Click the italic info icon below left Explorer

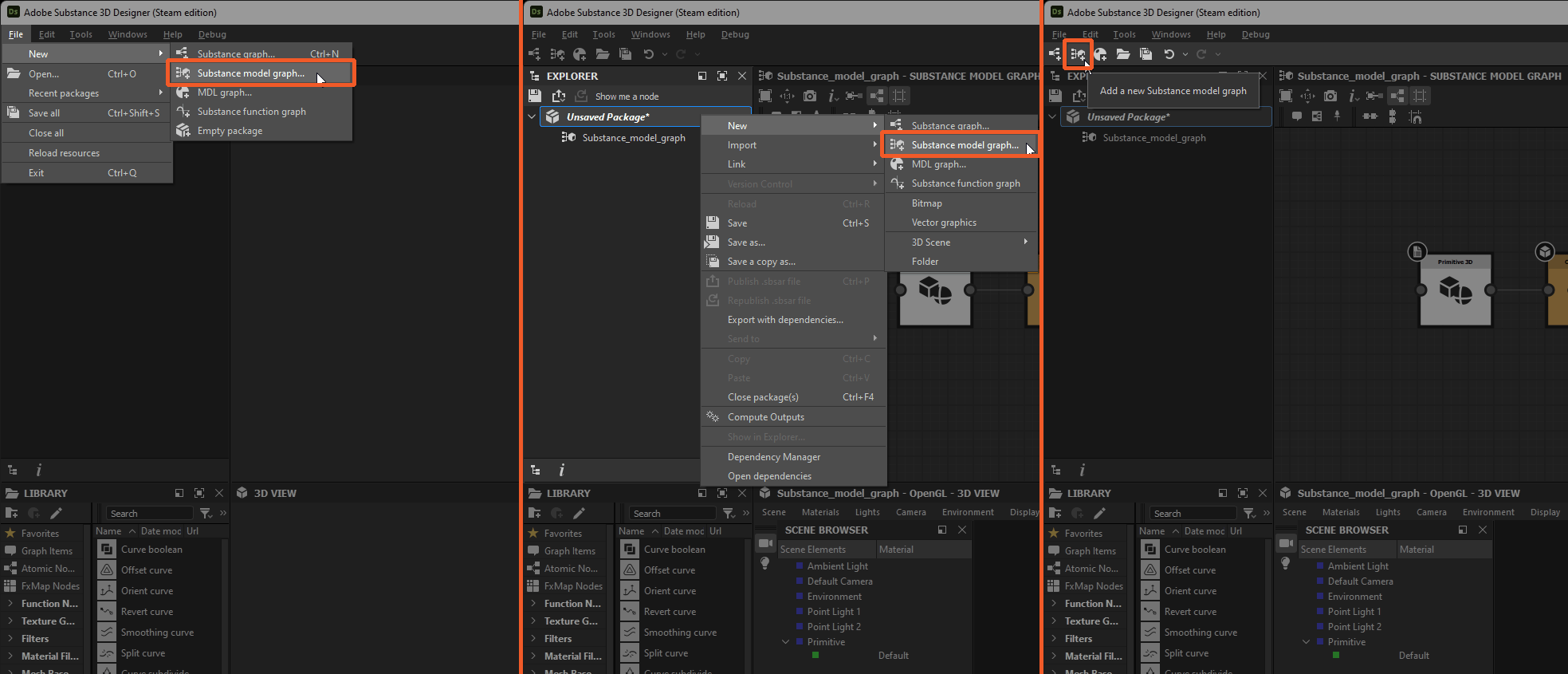click(38, 470)
